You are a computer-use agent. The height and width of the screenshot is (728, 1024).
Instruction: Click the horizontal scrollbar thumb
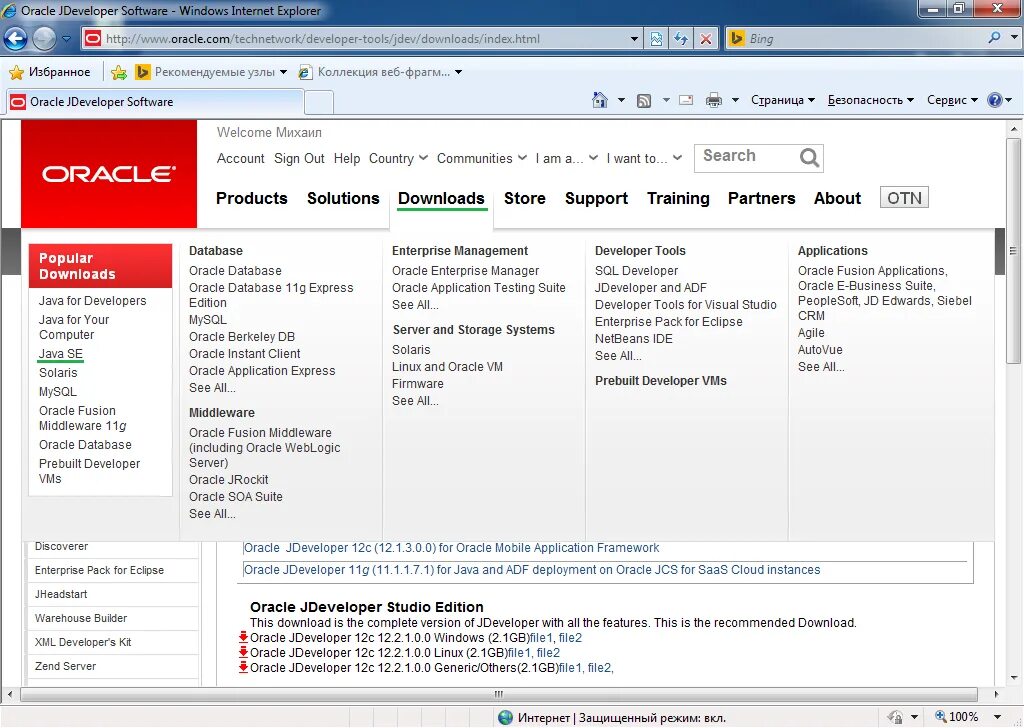click(499, 694)
